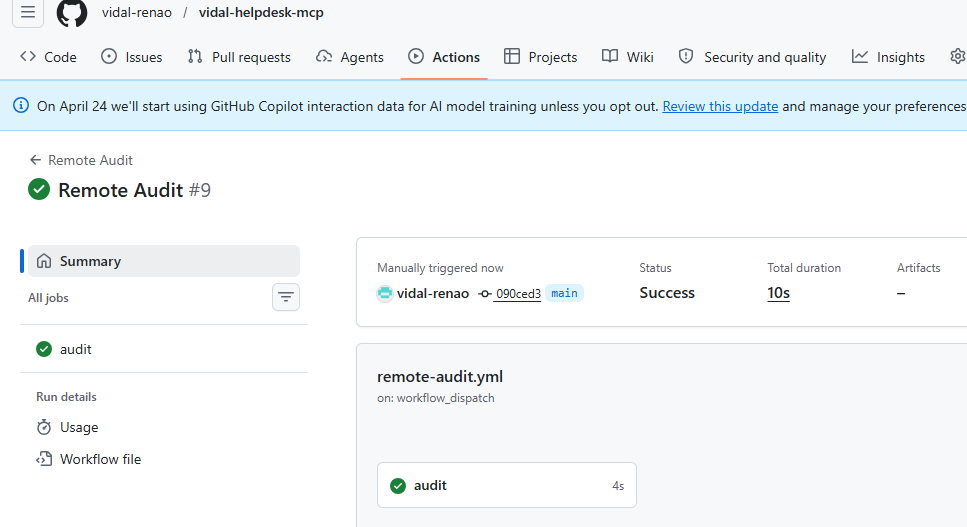
Task: Click the home icon beside Summary
Action: (x=44, y=261)
